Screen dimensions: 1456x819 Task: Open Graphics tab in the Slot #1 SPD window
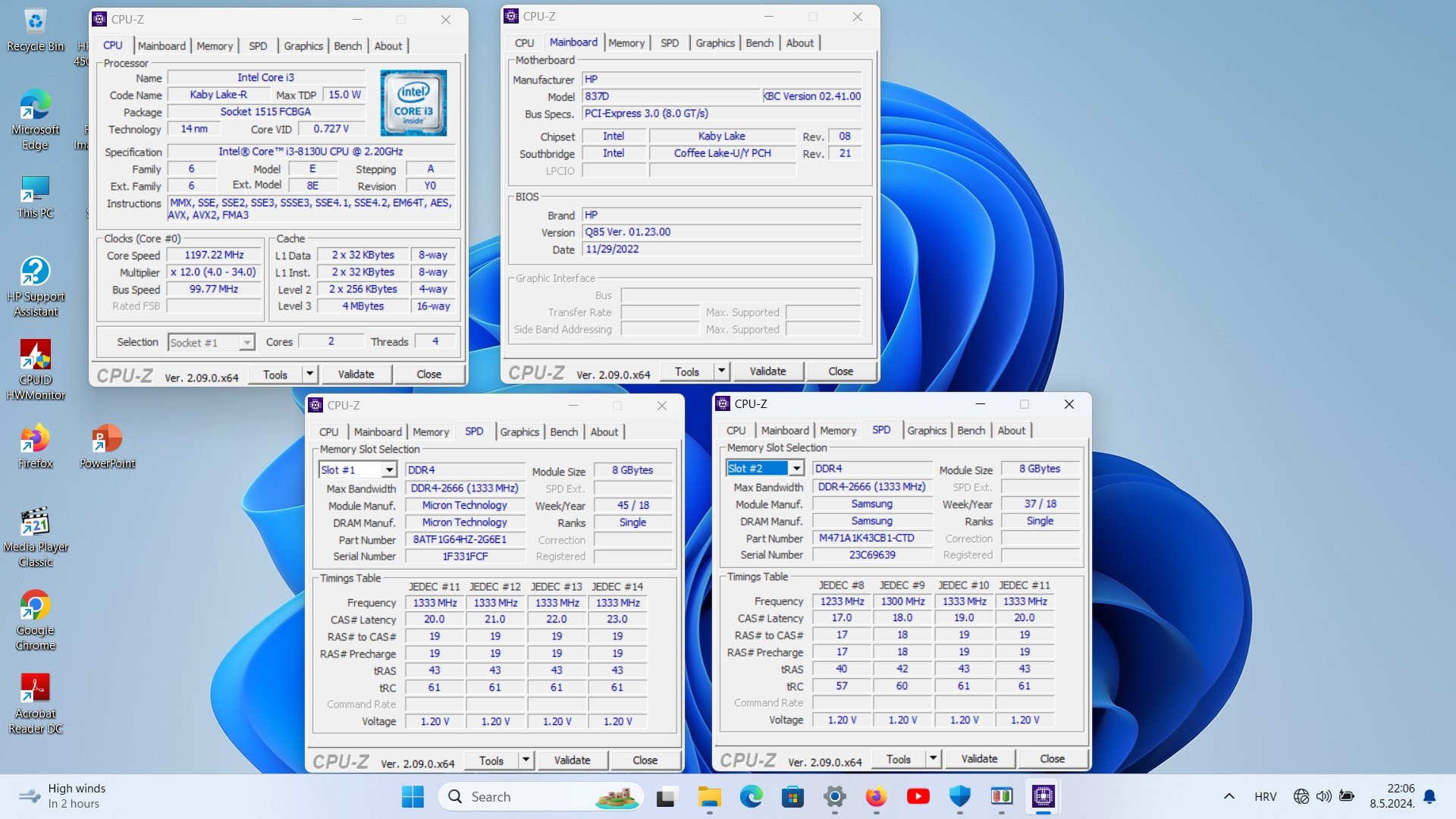(x=519, y=431)
